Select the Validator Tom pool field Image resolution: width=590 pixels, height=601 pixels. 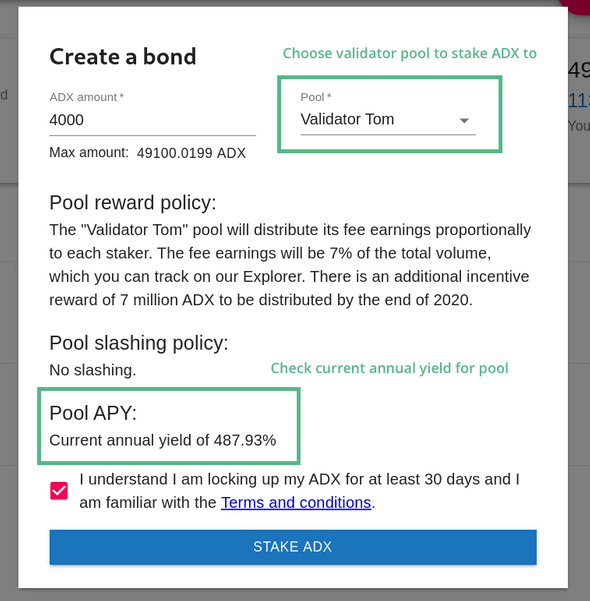388,120
